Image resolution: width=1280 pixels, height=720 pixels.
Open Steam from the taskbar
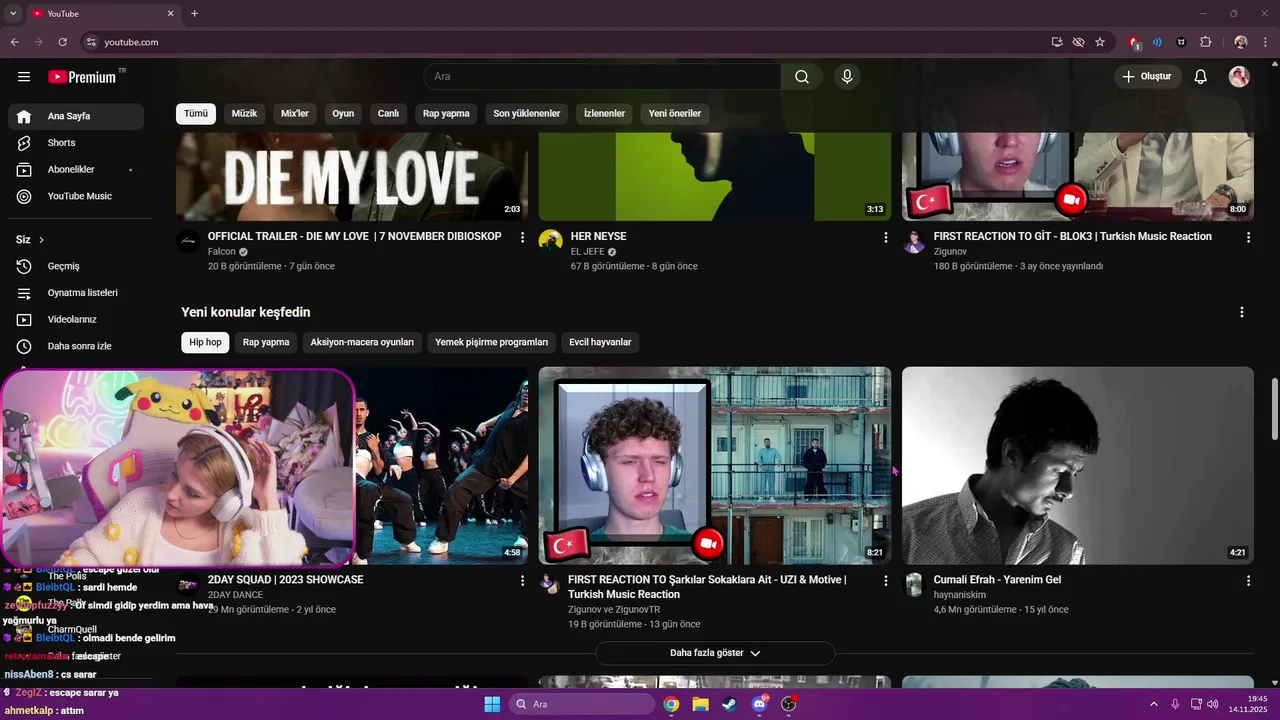[729, 704]
